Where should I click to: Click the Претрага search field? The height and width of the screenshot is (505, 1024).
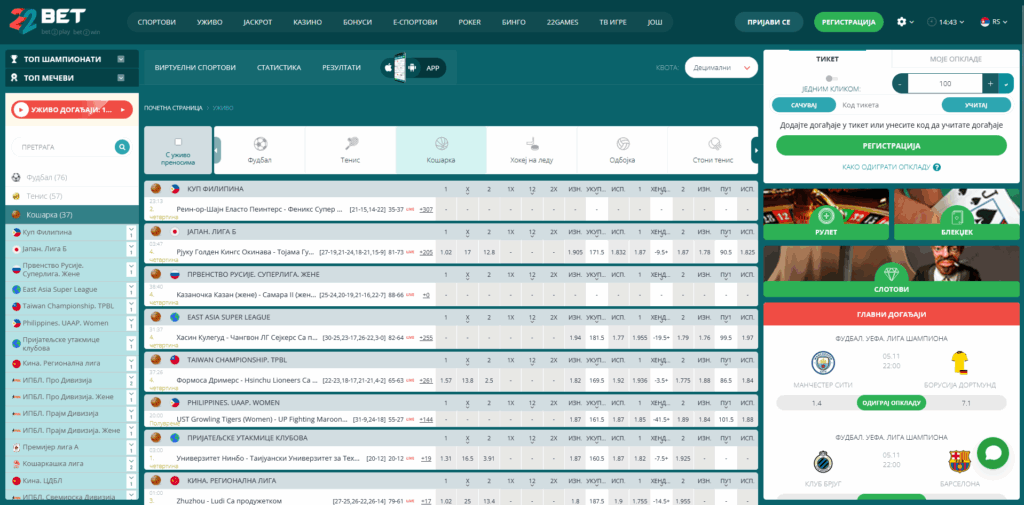[64, 147]
